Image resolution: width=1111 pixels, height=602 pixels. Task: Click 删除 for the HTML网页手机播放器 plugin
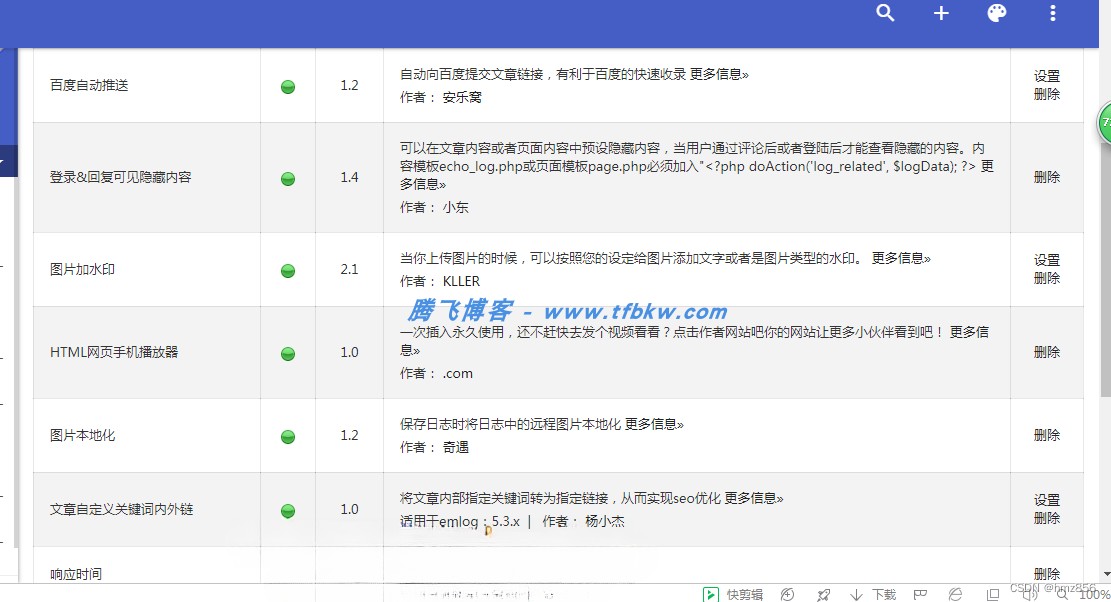click(1046, 352)
